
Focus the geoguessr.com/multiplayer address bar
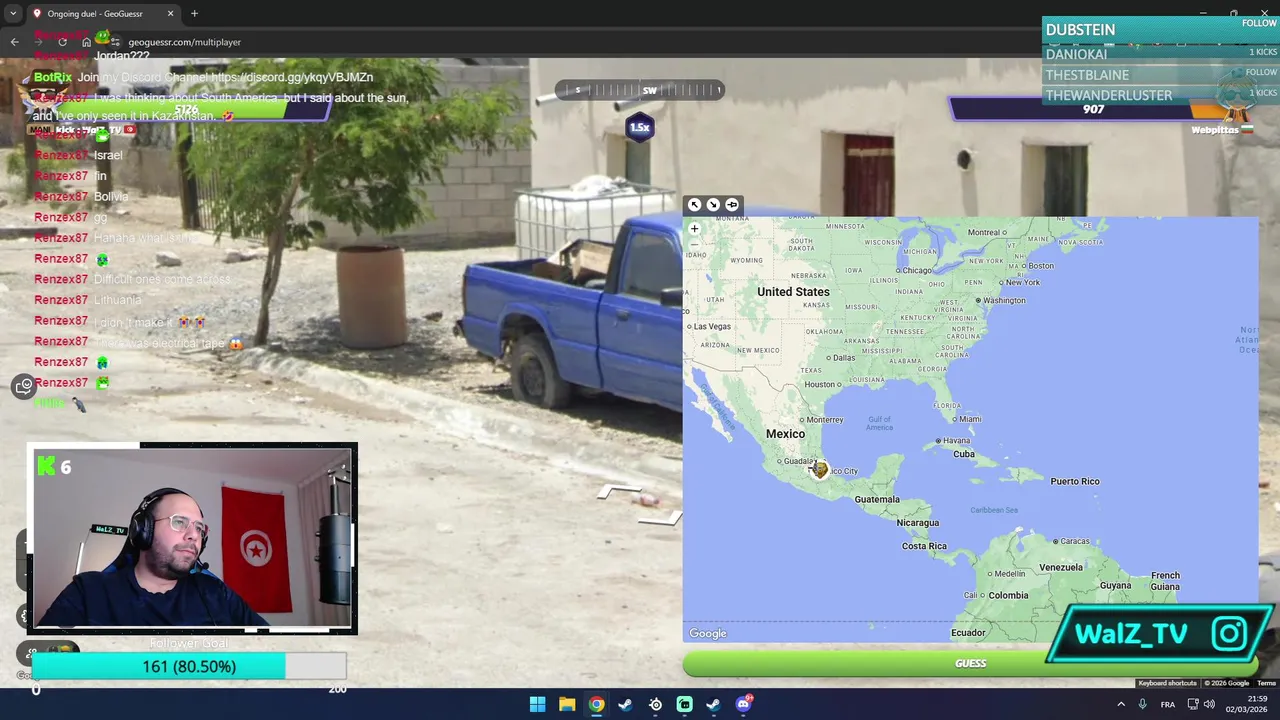pos(184,42)
